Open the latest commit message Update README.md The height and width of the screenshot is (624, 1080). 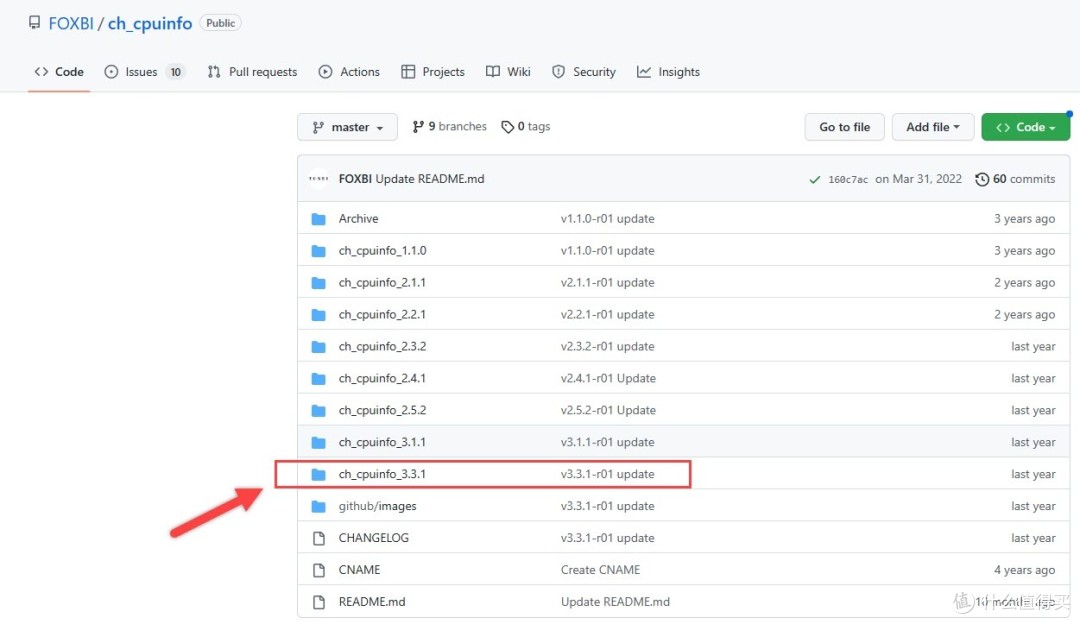click(430, 179)
